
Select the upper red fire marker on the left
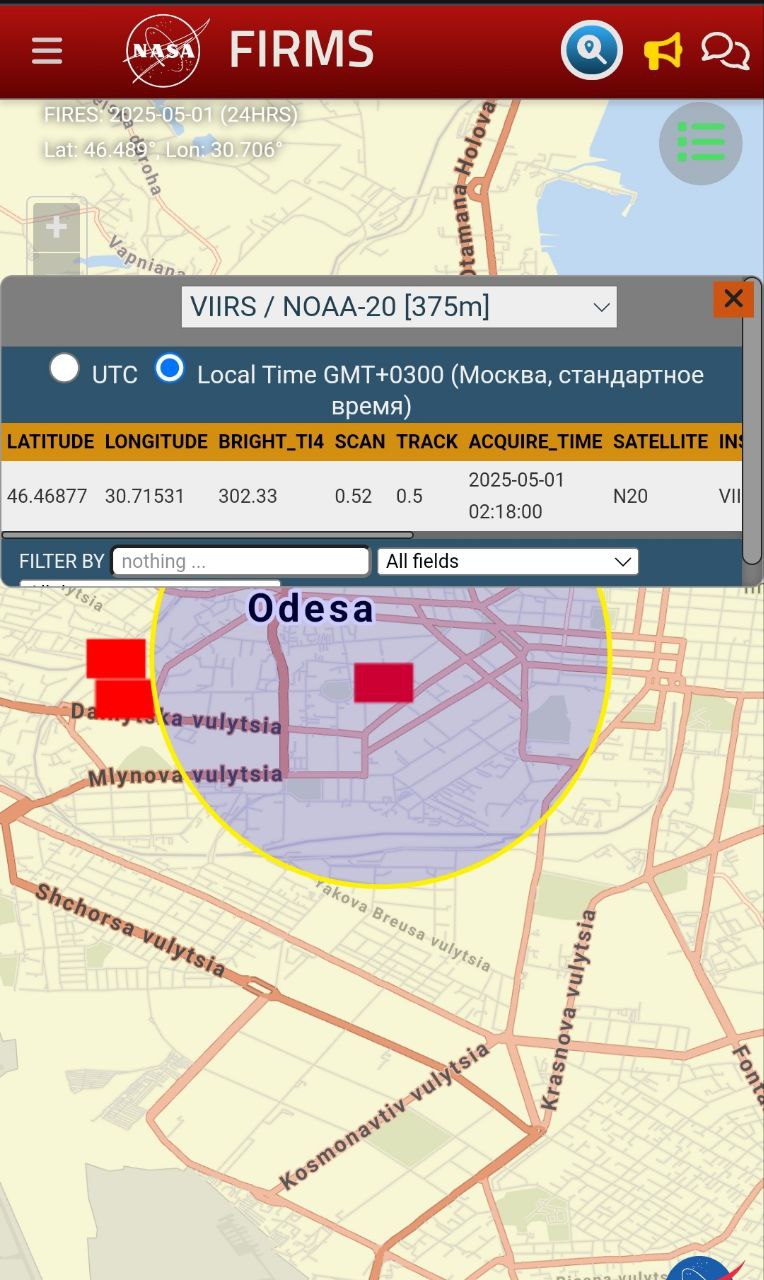[x=116, y=659]
